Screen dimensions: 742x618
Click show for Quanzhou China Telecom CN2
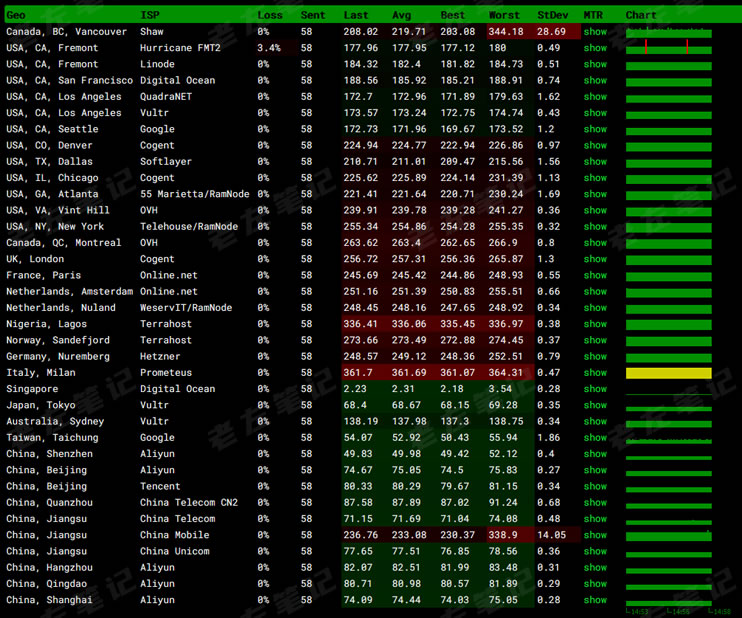click(595, 503)
